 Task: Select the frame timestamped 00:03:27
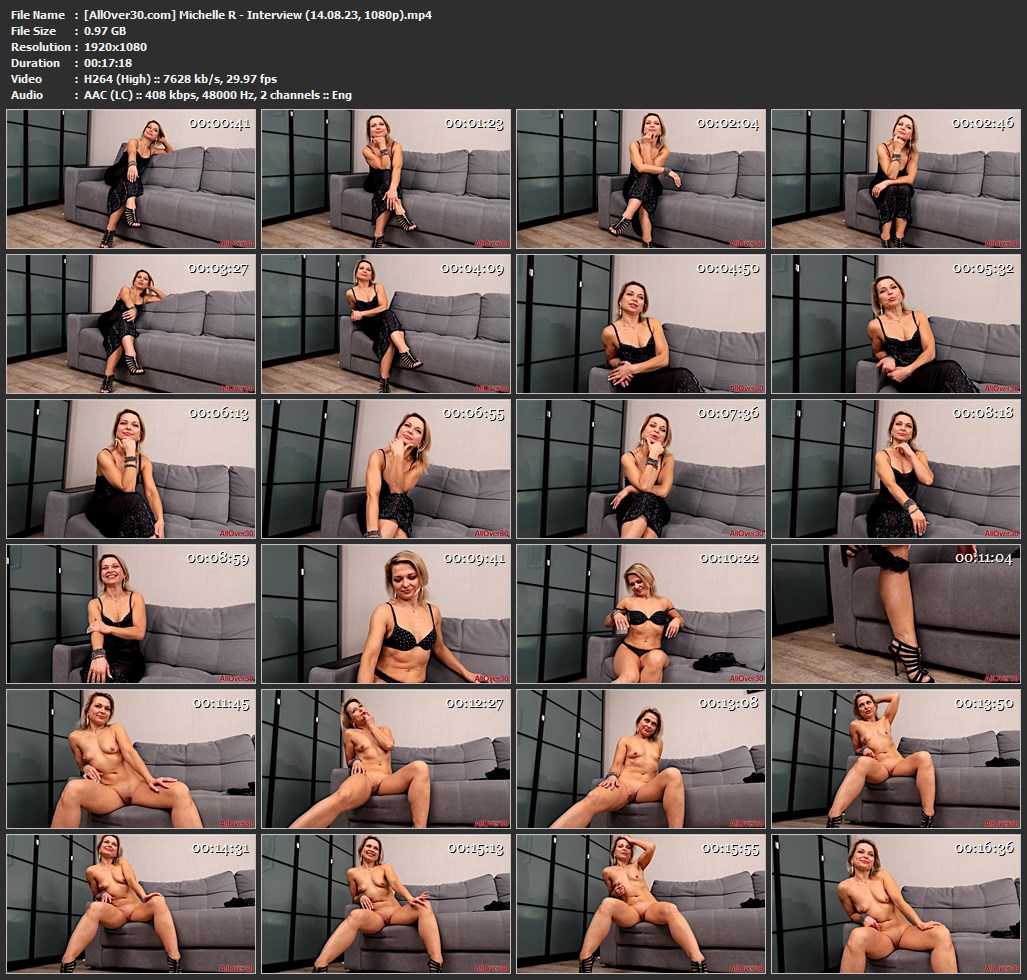tap(131, 324)
